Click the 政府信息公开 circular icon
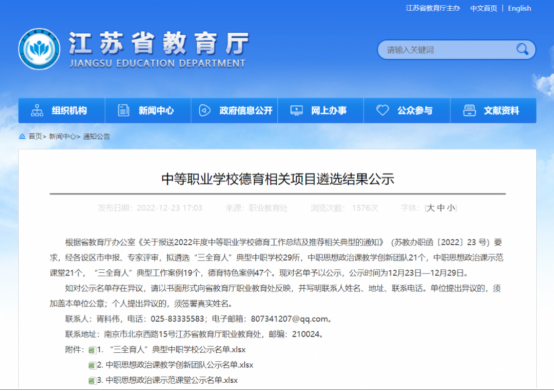The image size is (554, 391). 205,111
